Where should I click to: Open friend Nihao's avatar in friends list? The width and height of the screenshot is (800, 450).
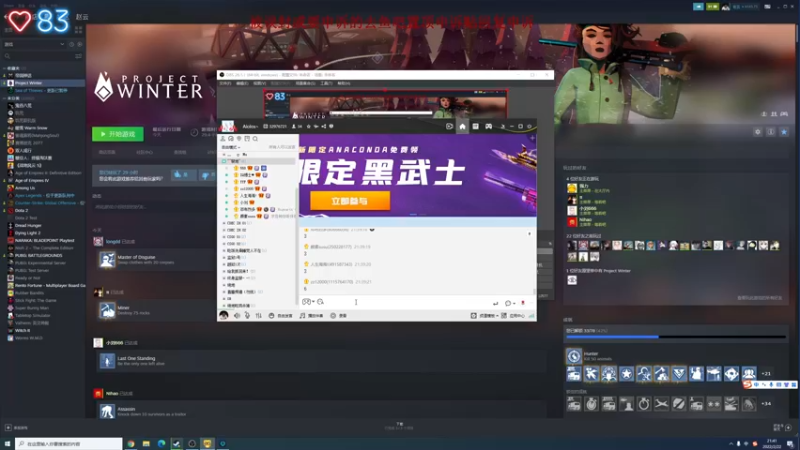coord(572,221)
